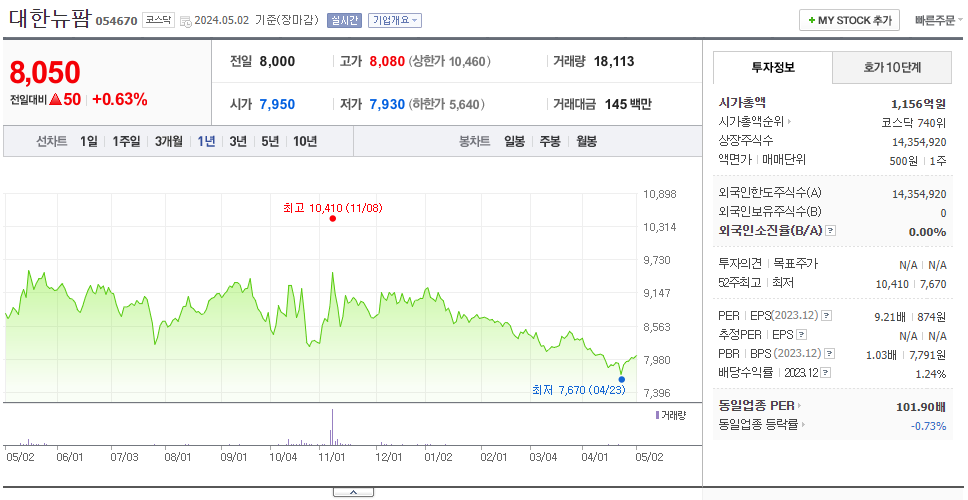
Task: Click the stock code 054670
Action: 117,21
